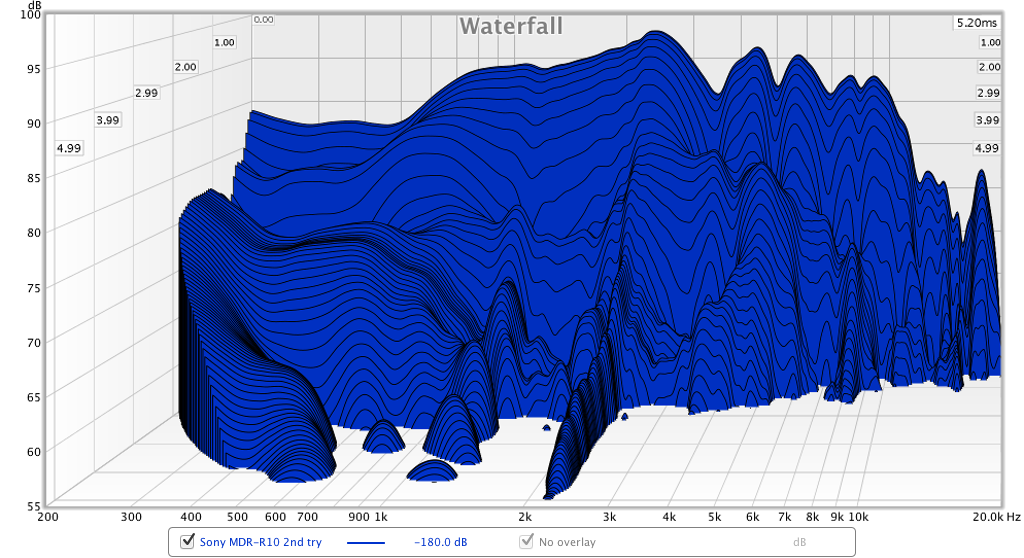Click the 95 dB level axis label
Viewport: 1024px width, 558px height.
tap(33, 69)
